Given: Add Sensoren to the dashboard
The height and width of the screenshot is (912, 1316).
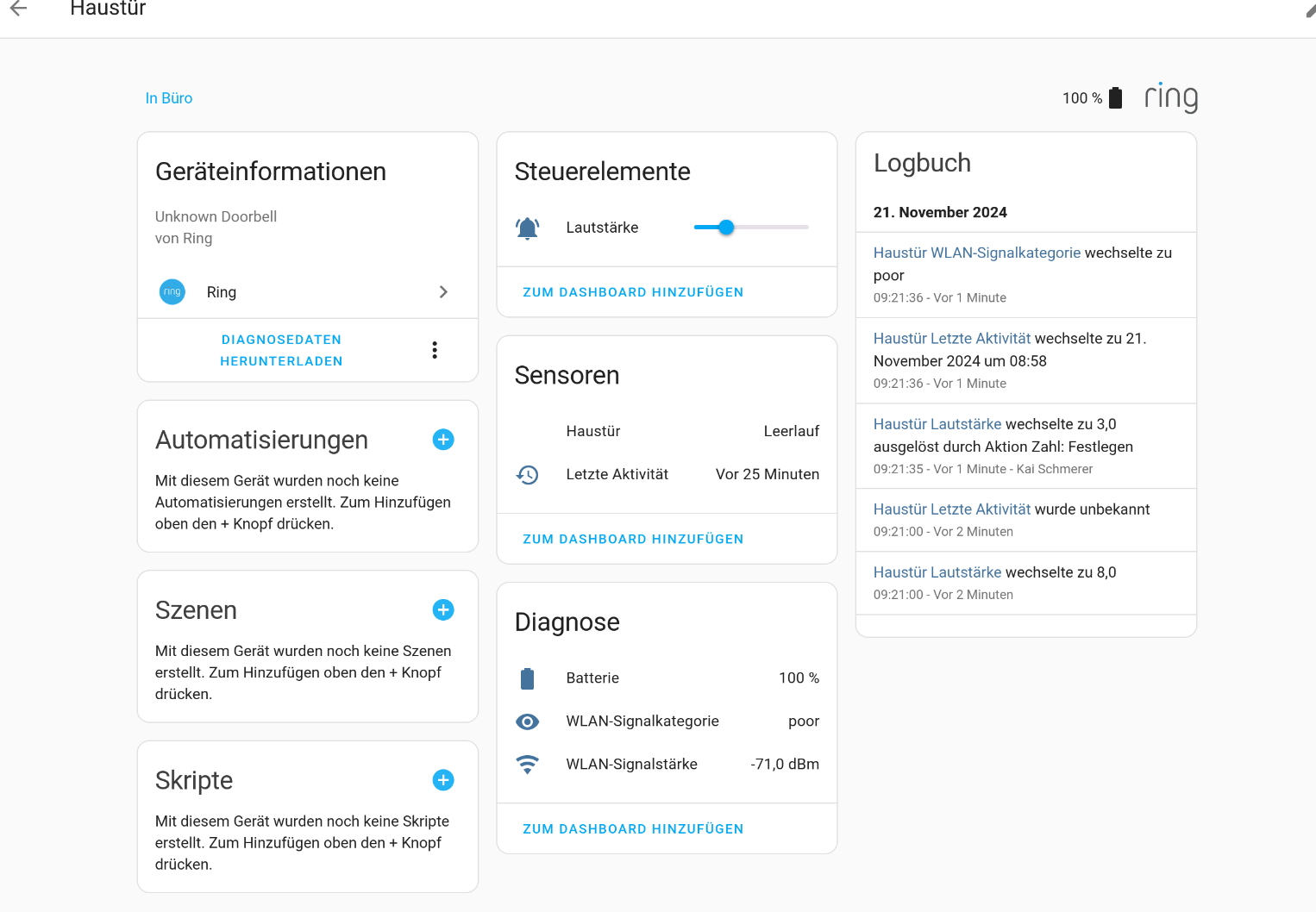Looking at the screenshot, I should 633,539.
